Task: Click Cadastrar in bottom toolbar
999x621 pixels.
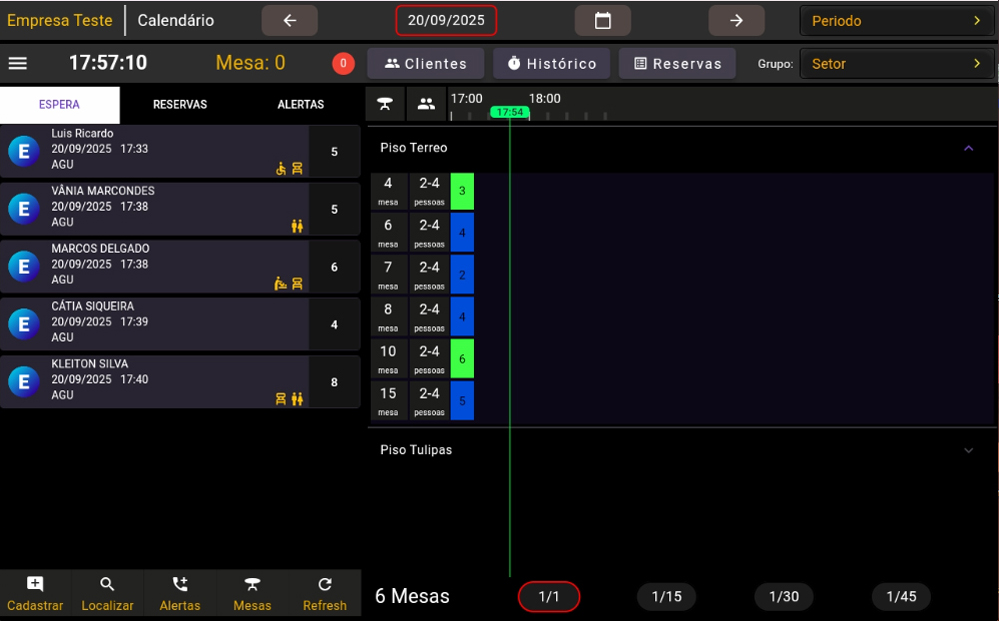Action: coord(35,594)
